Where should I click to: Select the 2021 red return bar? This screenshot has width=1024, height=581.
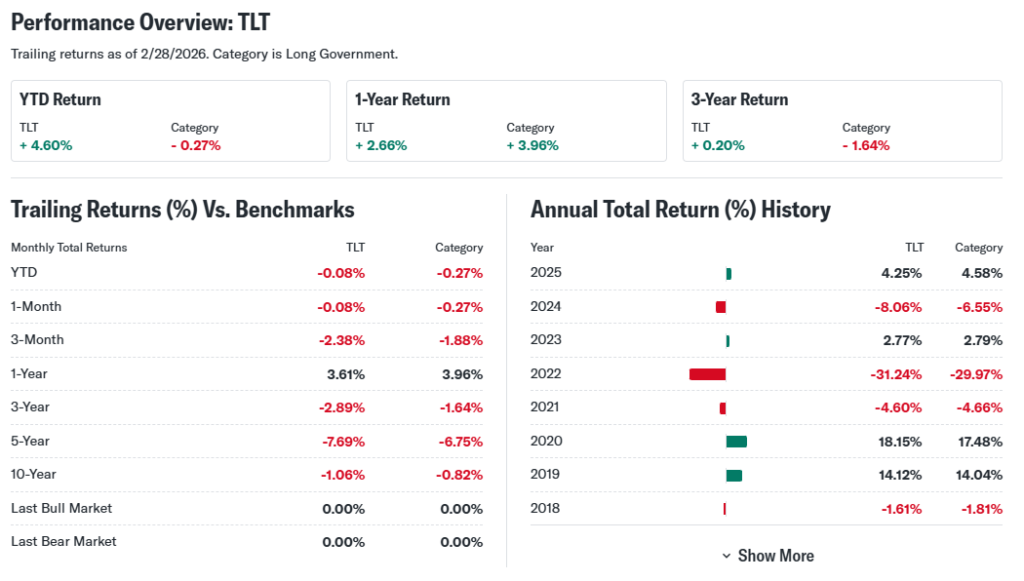pyautogui.click(x=723, y=408)
